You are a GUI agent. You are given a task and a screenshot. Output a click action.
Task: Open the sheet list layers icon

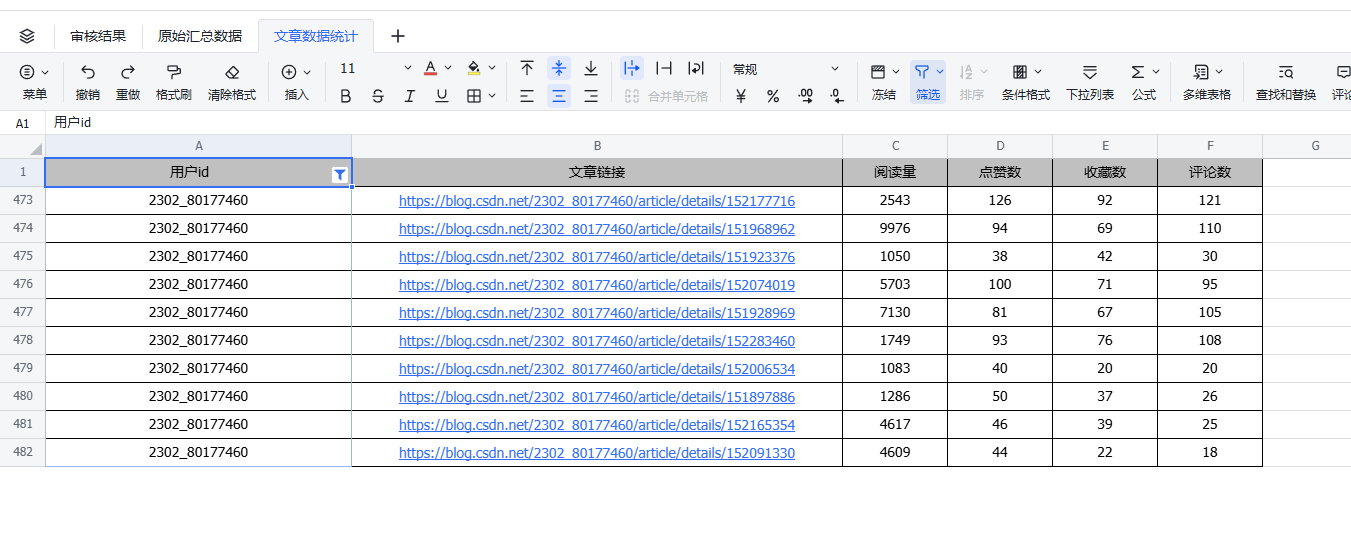pyautogui.click(x=27, y=36)
